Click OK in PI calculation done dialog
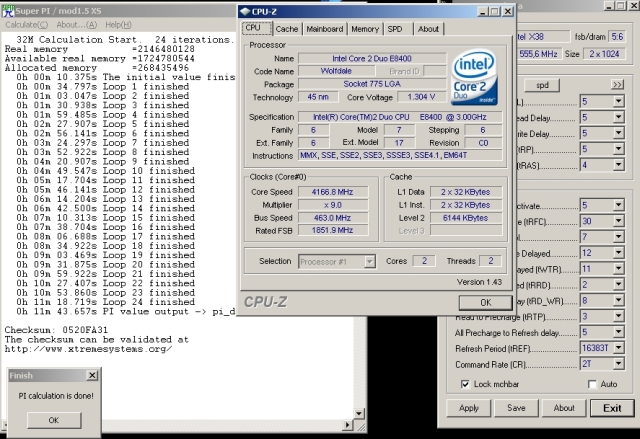This screenshot has height=439, width=640. click(54, 420)
